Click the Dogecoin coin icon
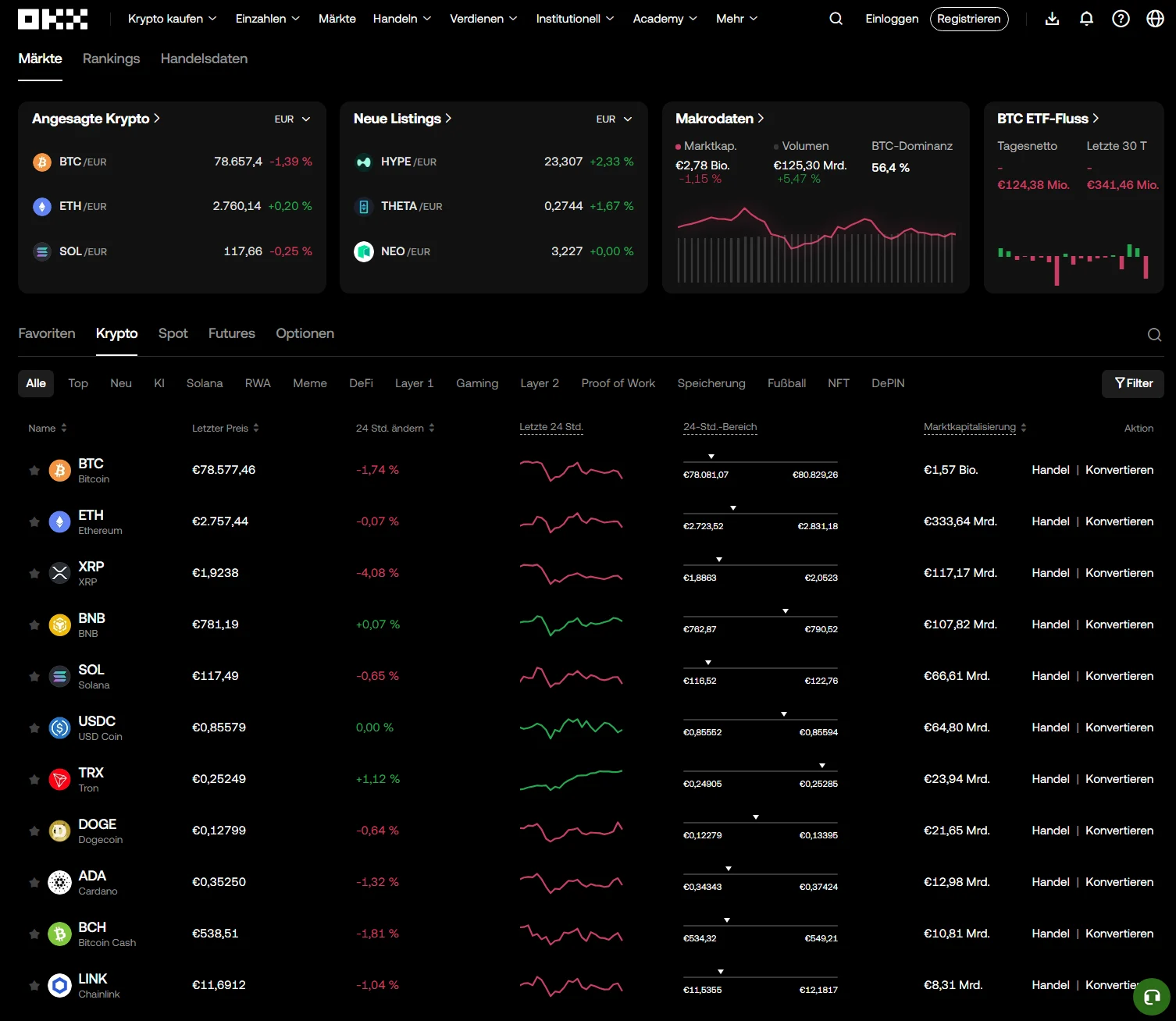The width and height of the screenshot is (1176, 1021). [60, 831]
